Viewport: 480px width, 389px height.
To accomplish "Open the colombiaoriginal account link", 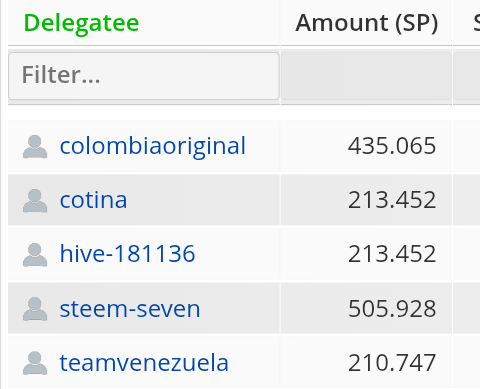I will (x=153, y=146).
